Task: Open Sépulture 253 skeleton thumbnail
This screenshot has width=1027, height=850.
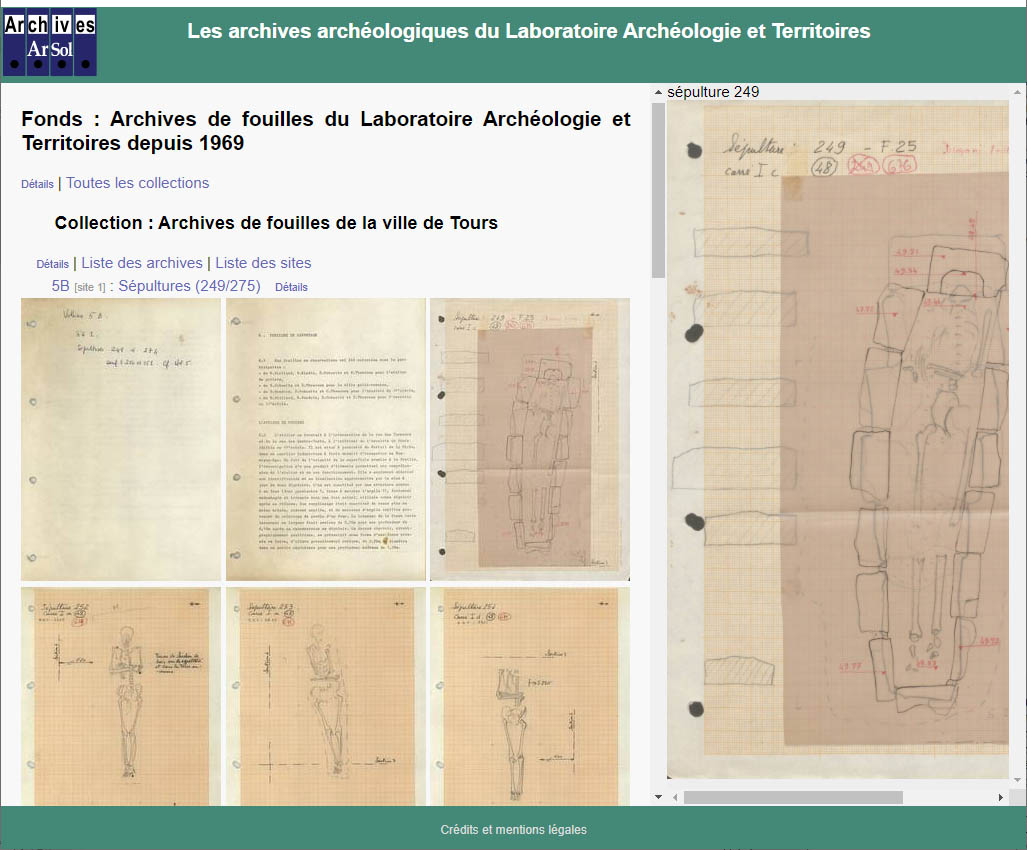Action: click(326, 696)
